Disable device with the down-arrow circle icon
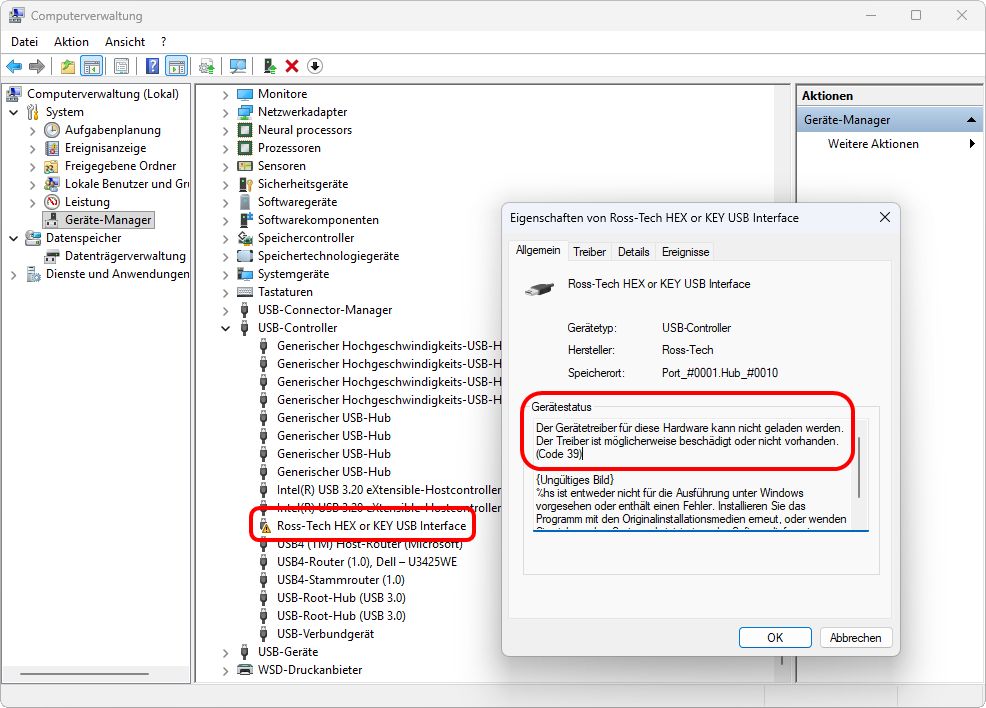The width and height of the screenshot is (986, 708). point(315,66)
